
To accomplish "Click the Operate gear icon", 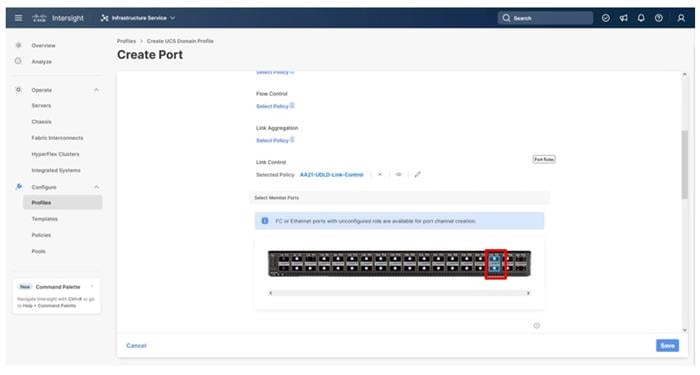I will click(x=18, y=90).
